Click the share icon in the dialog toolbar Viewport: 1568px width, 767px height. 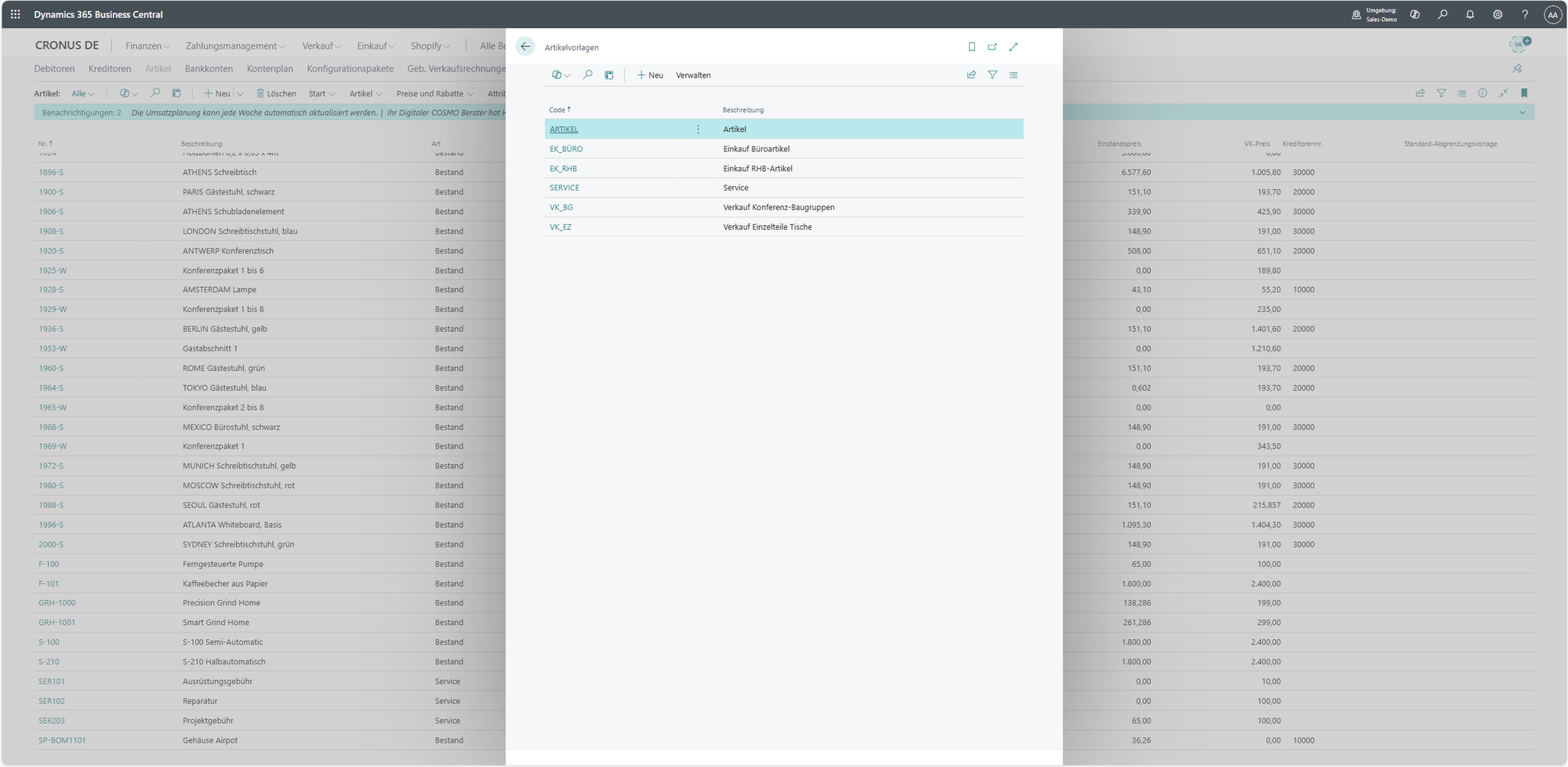tap(971, 75)
